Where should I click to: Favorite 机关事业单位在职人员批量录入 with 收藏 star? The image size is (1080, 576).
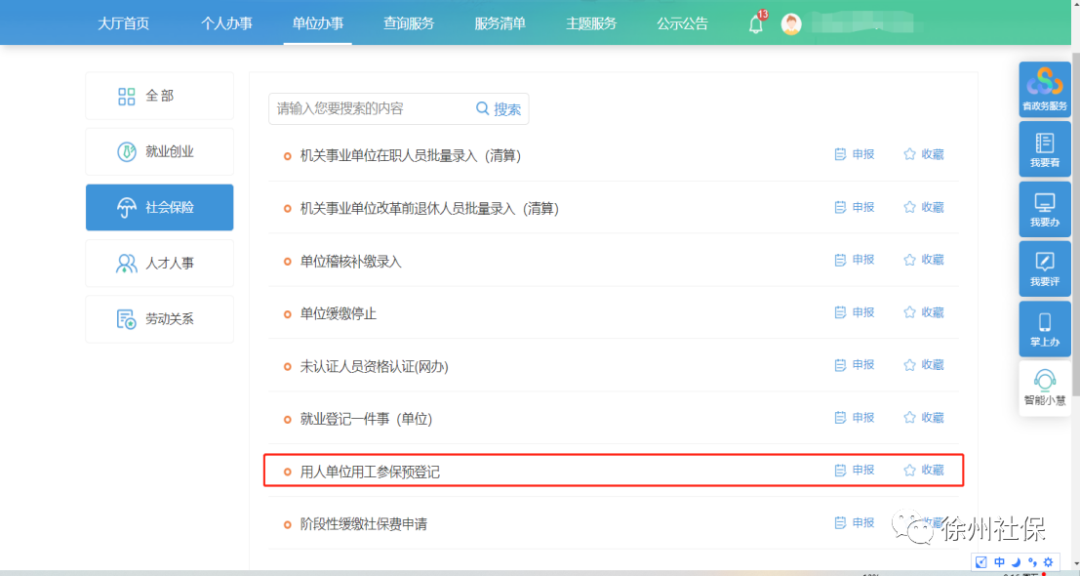[923, 154]
